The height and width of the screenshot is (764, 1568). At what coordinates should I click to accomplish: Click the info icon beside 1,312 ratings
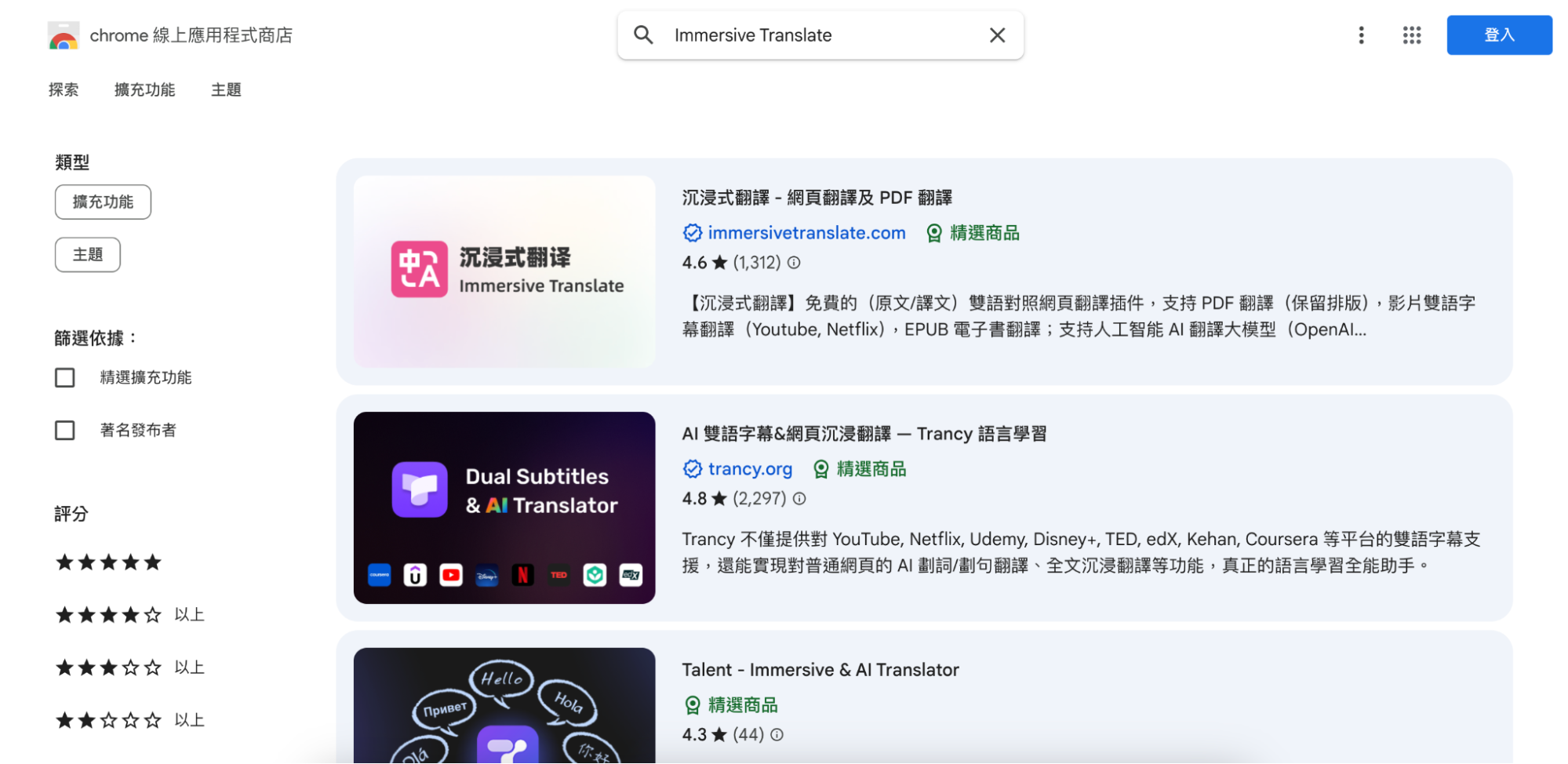[x=794, y=263]
